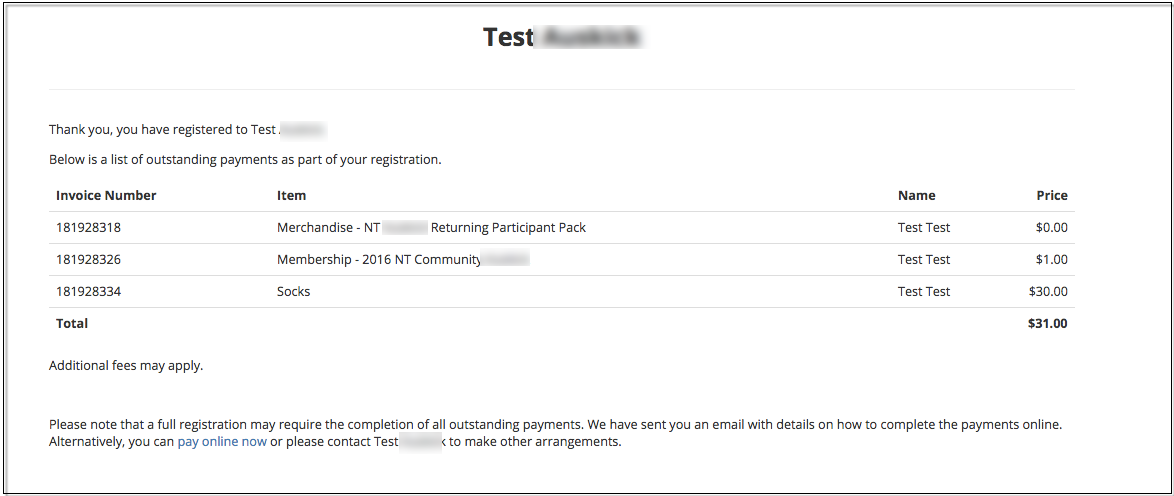Click the Thank you registration message
The height and width of the screenshot is (496, 1174).
[188, 130]
